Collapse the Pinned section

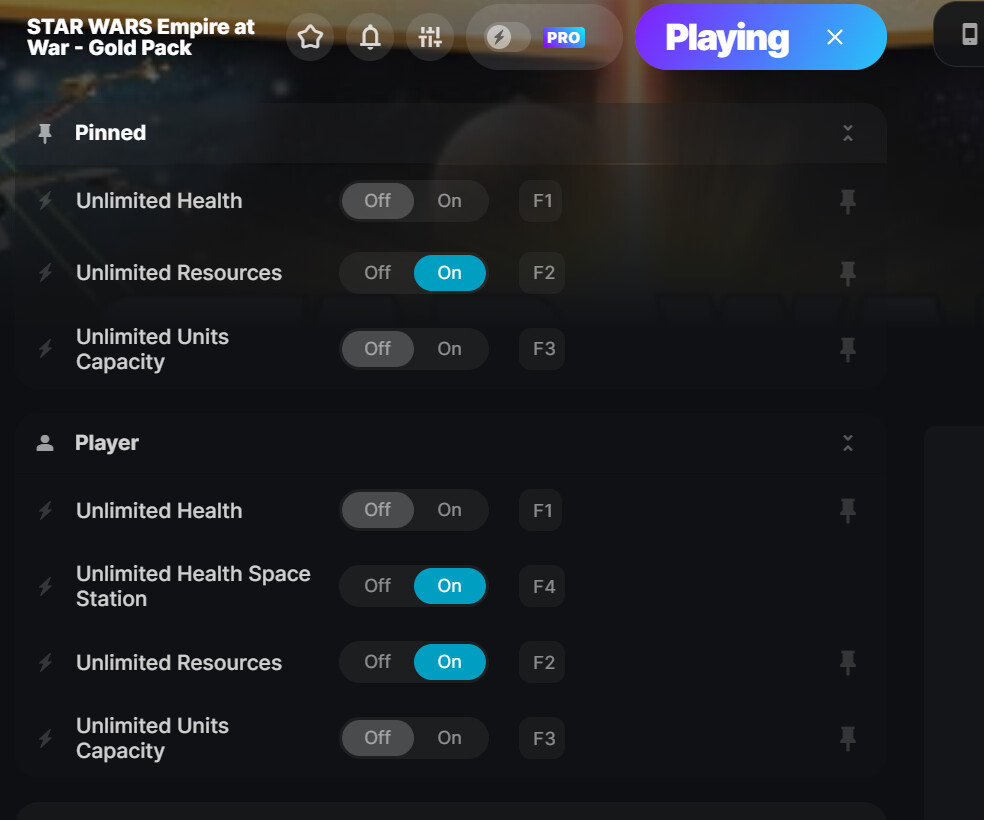(x=848, y=133)
